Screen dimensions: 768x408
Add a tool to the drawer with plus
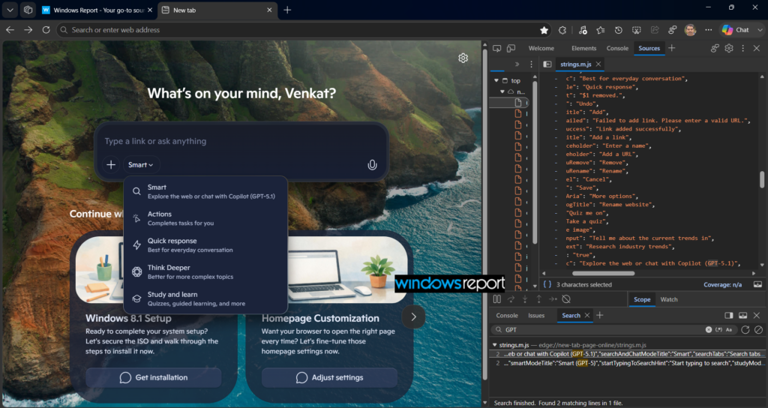[x=600, y=315]
